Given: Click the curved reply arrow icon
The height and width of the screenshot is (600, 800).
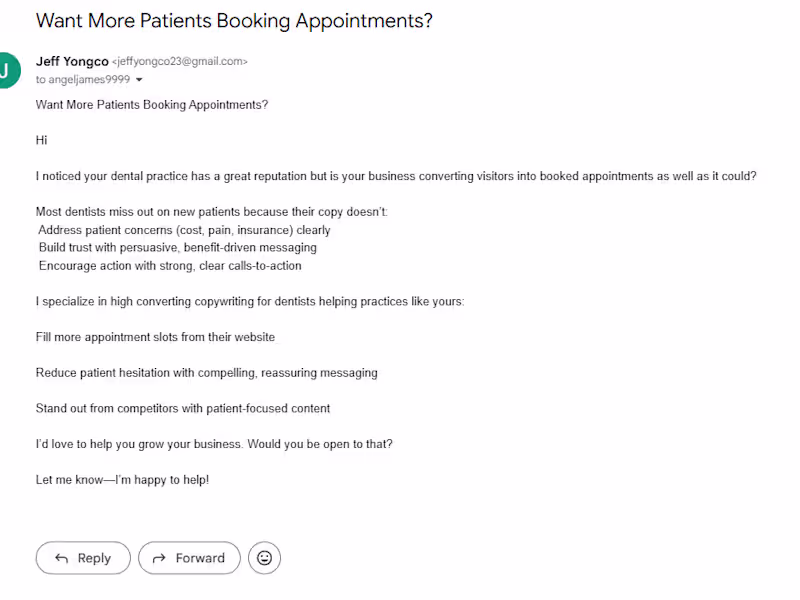Looking at the screenshot, I should (x=61, y=558).
